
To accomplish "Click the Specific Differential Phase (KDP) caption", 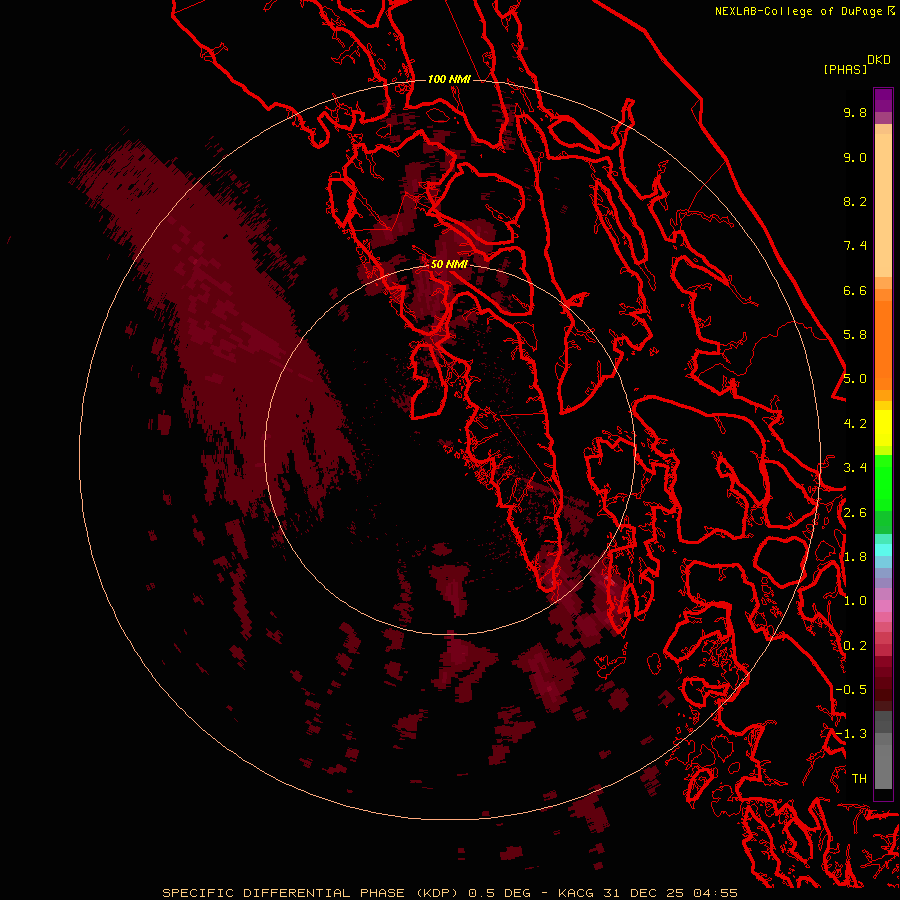I will pos(449,893).
